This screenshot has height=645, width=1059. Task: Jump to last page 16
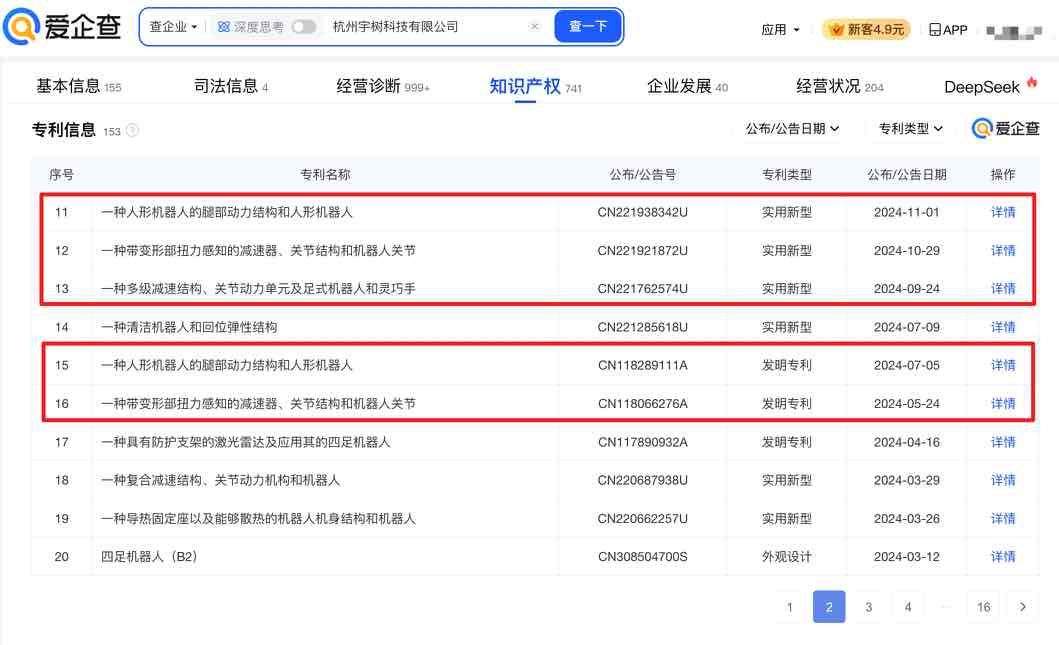pos(983,607)
